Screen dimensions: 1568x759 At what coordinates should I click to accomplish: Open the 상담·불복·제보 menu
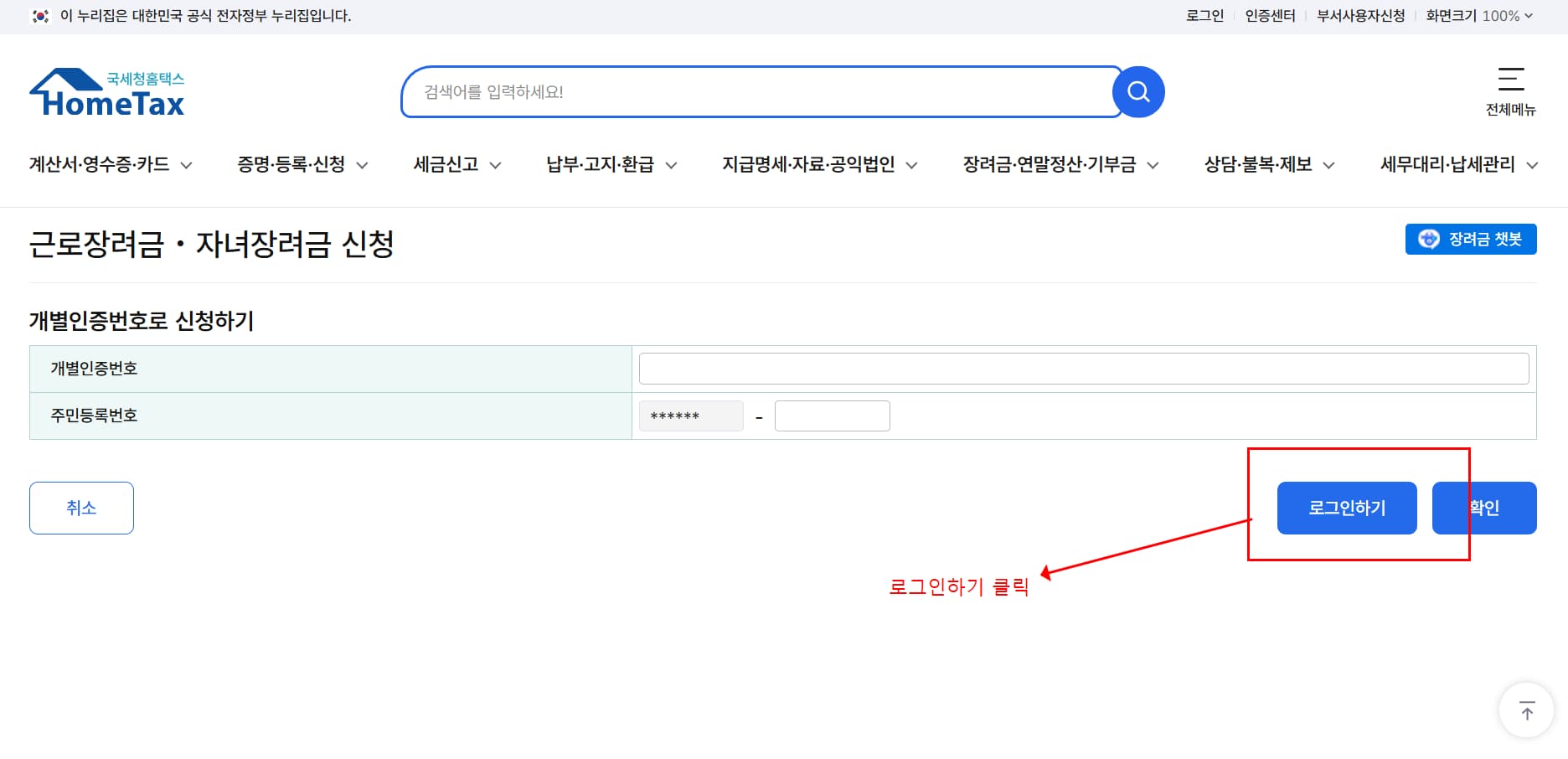coord(1259,164)
